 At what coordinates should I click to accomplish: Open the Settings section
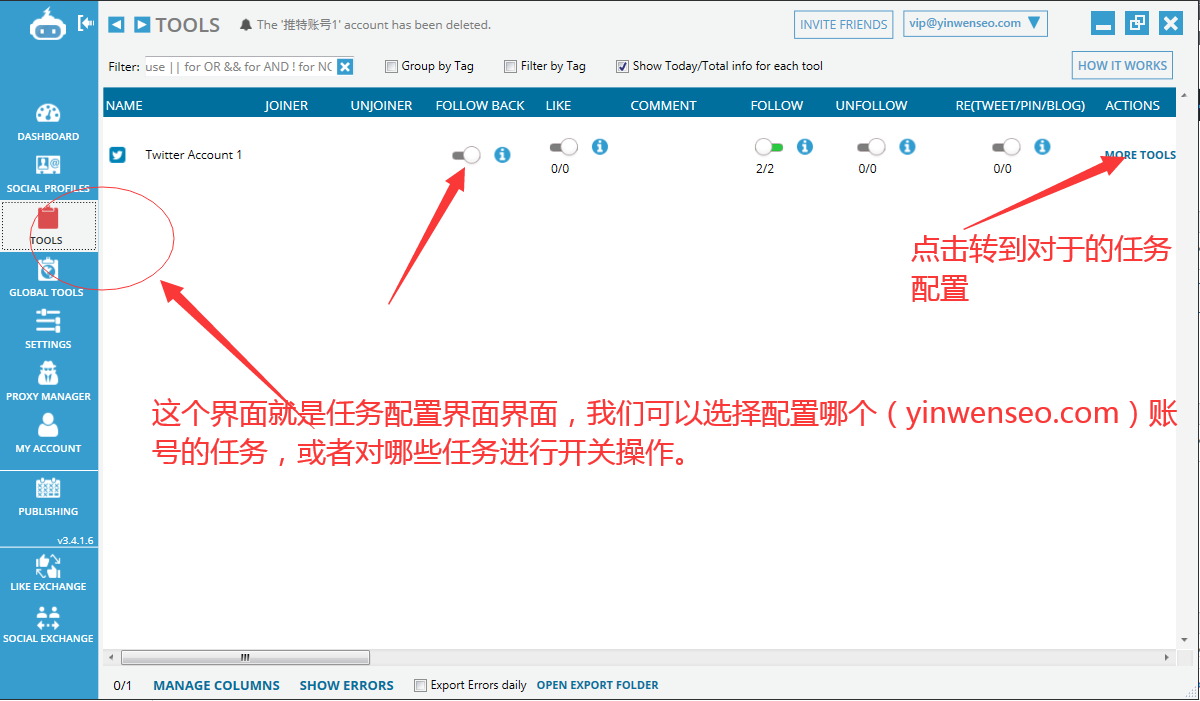tap(47, 330)
